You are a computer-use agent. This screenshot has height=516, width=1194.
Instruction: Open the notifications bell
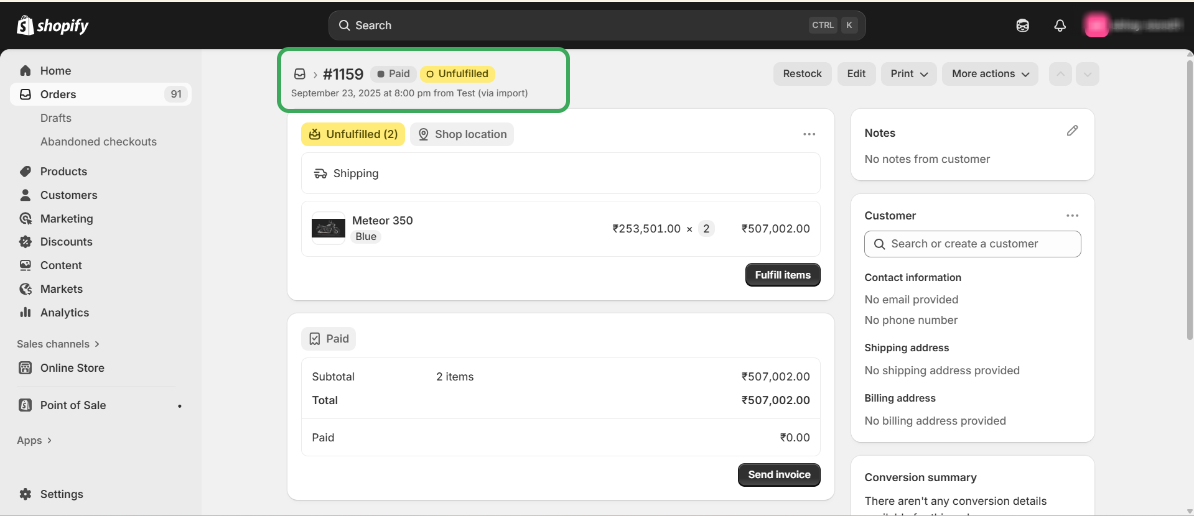tap(1060, 26)
